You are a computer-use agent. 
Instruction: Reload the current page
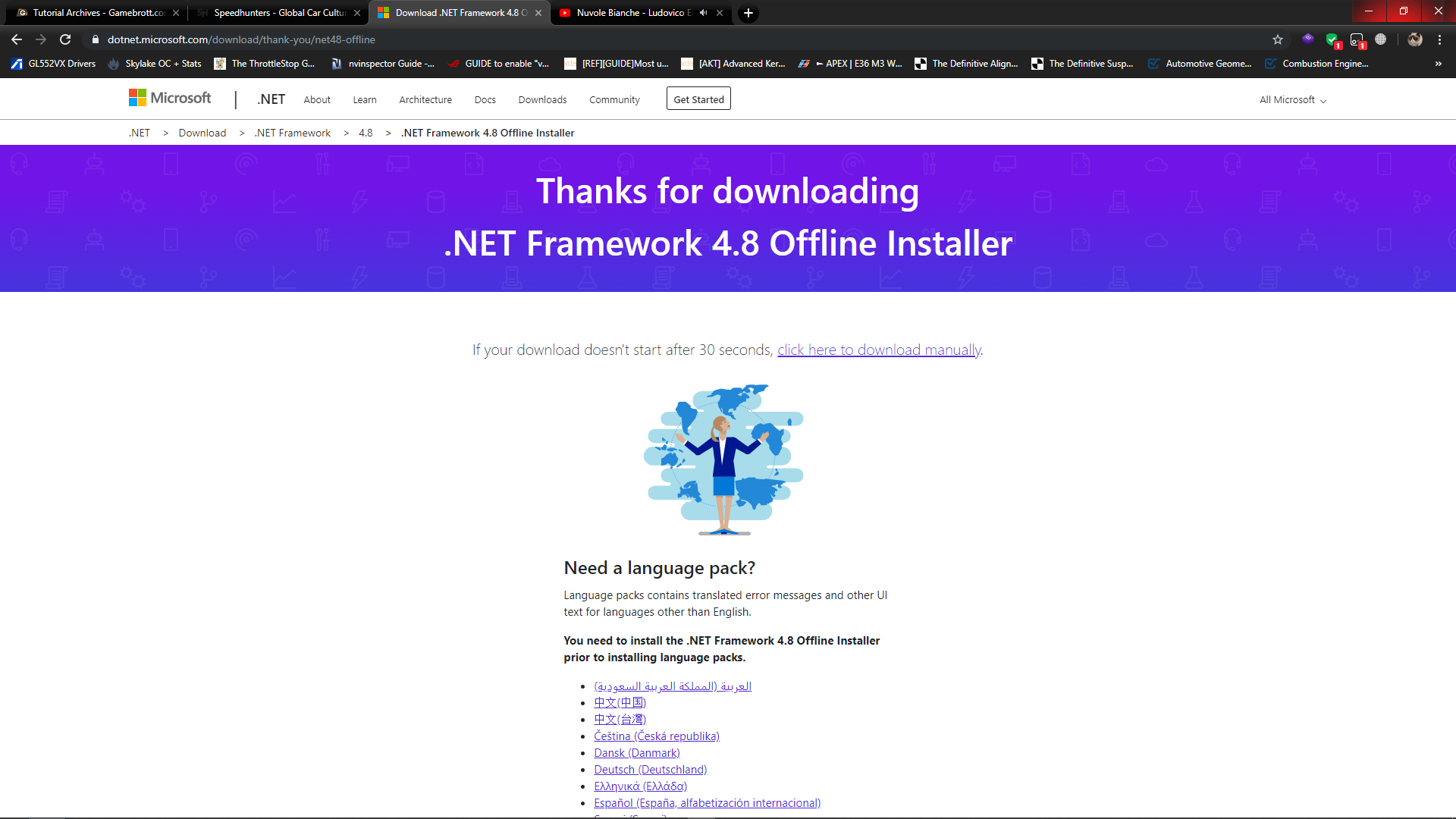point(65,39)
